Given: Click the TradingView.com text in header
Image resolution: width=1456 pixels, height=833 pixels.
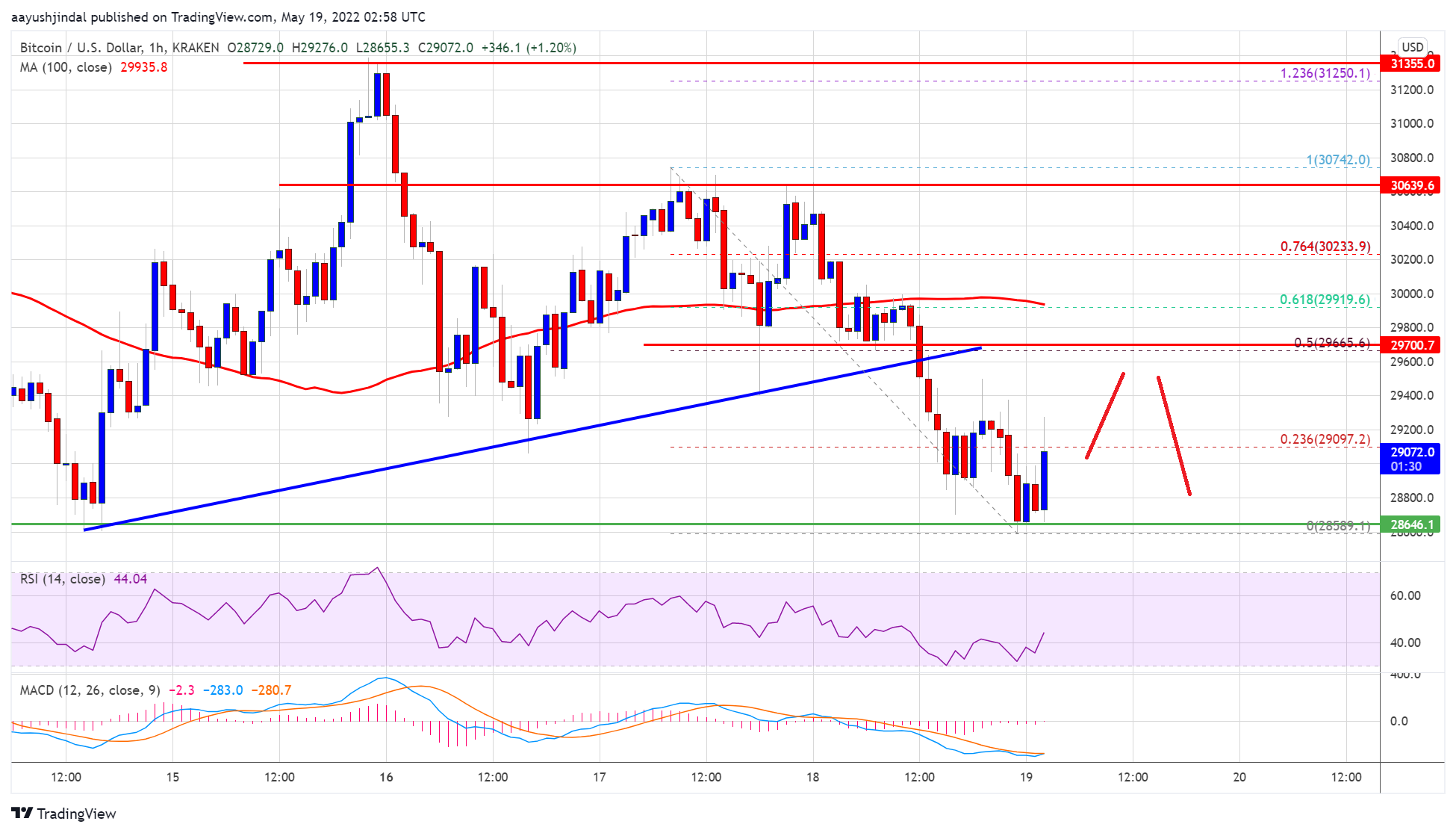Looking at the screenshot, I should (221, 17).
